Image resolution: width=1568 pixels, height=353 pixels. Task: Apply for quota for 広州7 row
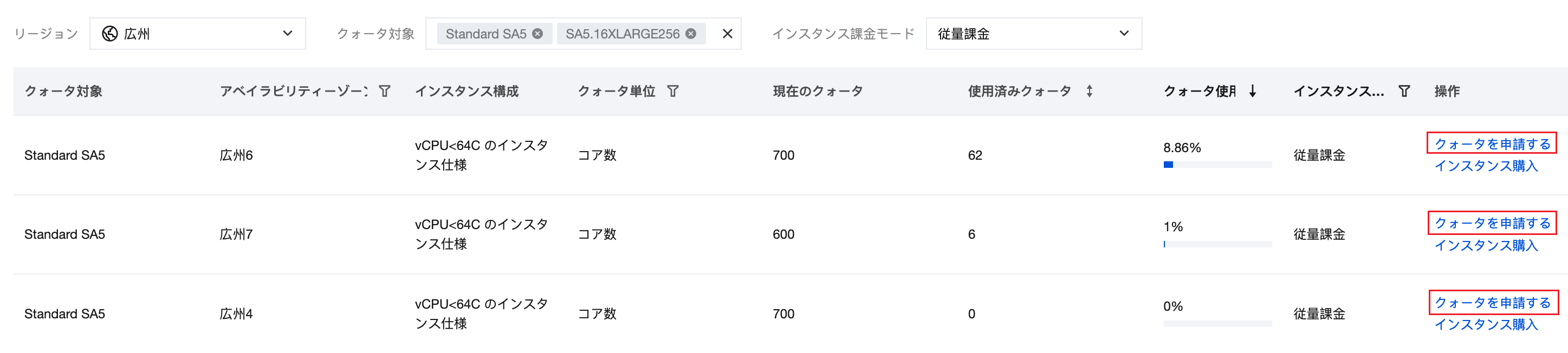(1492, 224)
